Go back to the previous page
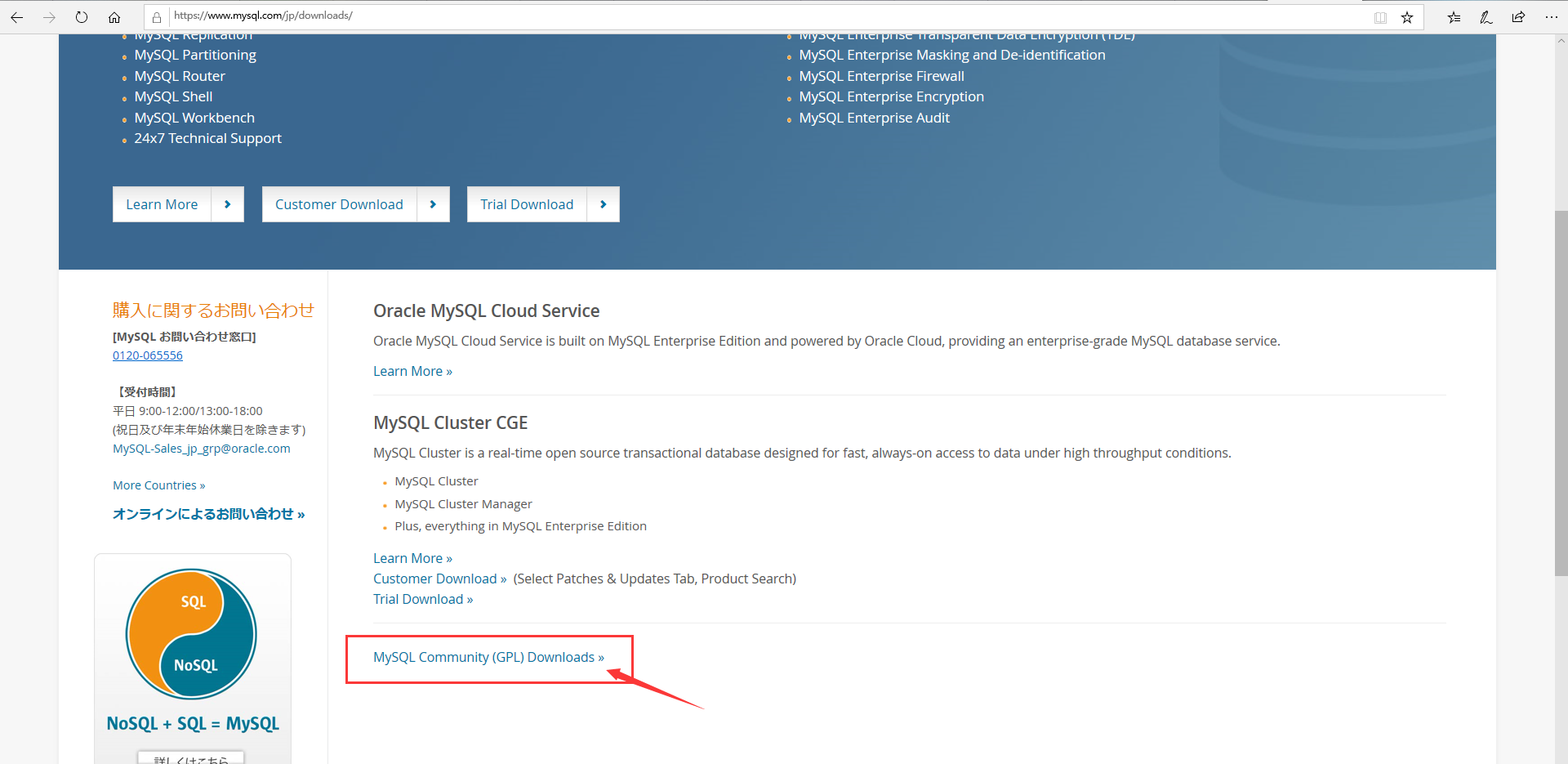Viewport: 1568px width, 764px height. (x=16, y=17)
